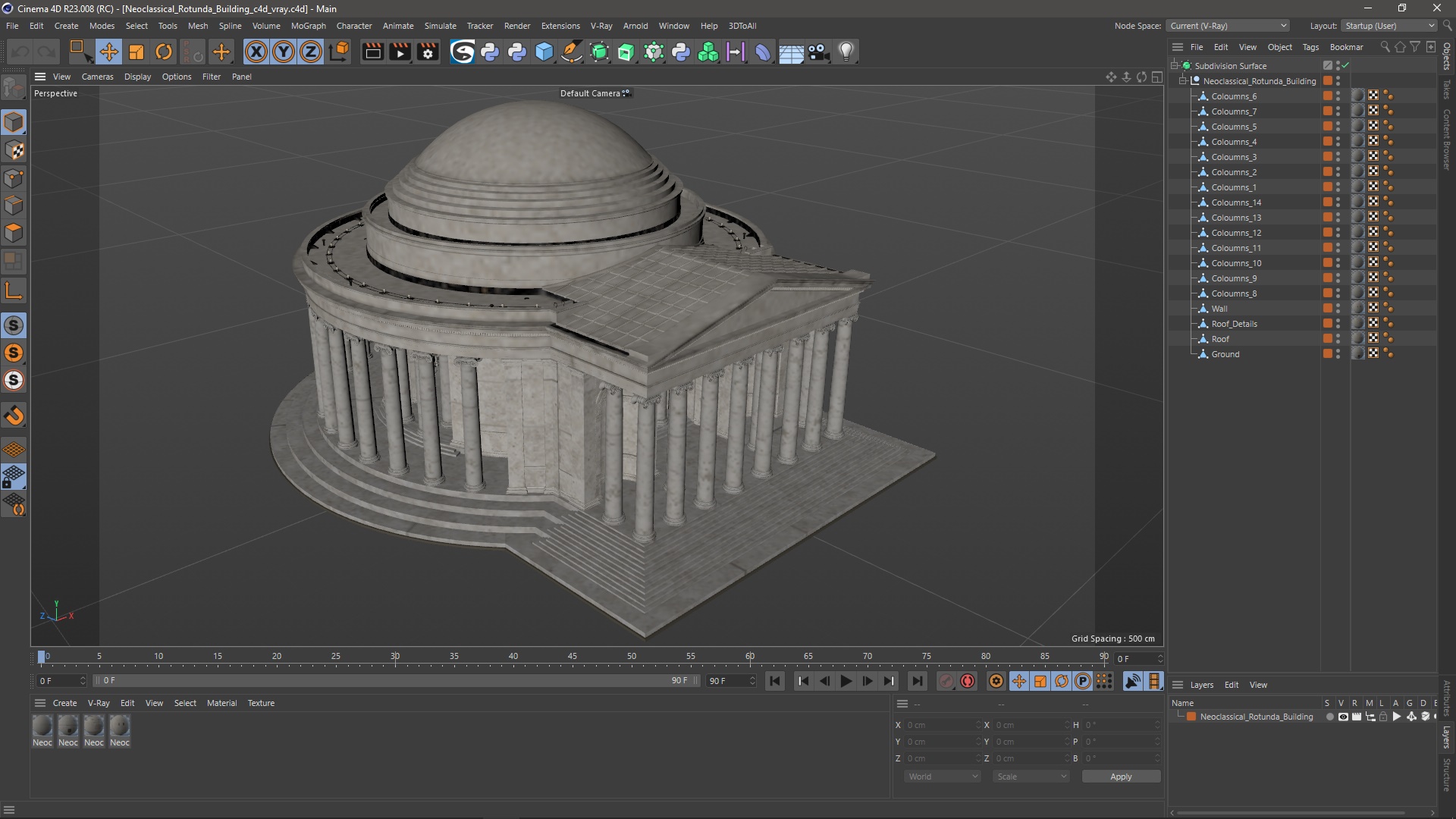
Task: Toggle the layer eye visibility for Neoclassical_Rotunda_Building
Action: click(1343, 717)
